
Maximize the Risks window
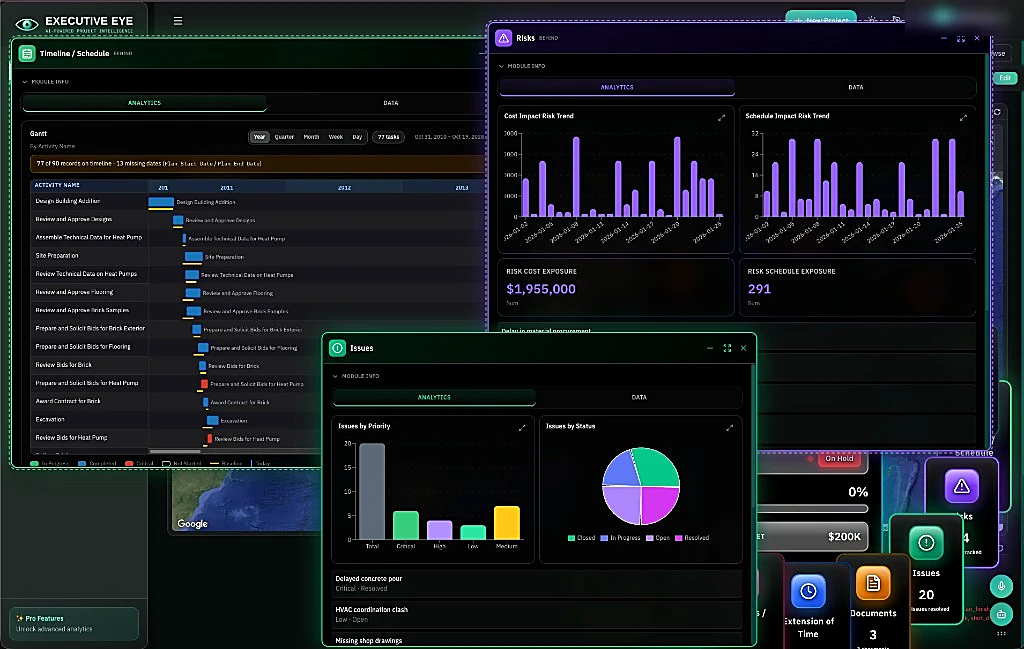[x=961, y=39]
